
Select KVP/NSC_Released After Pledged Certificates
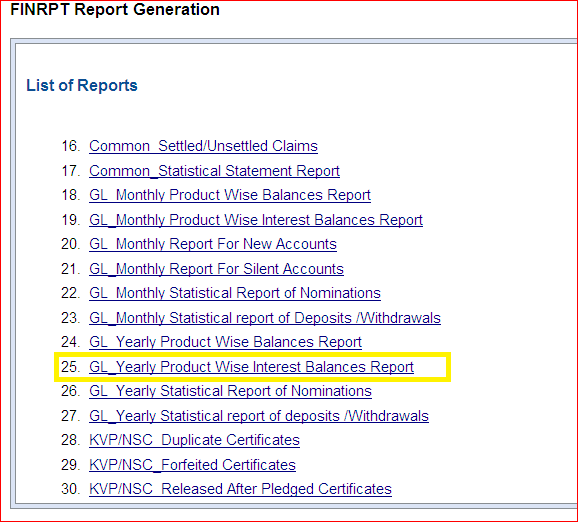(240, 489)
